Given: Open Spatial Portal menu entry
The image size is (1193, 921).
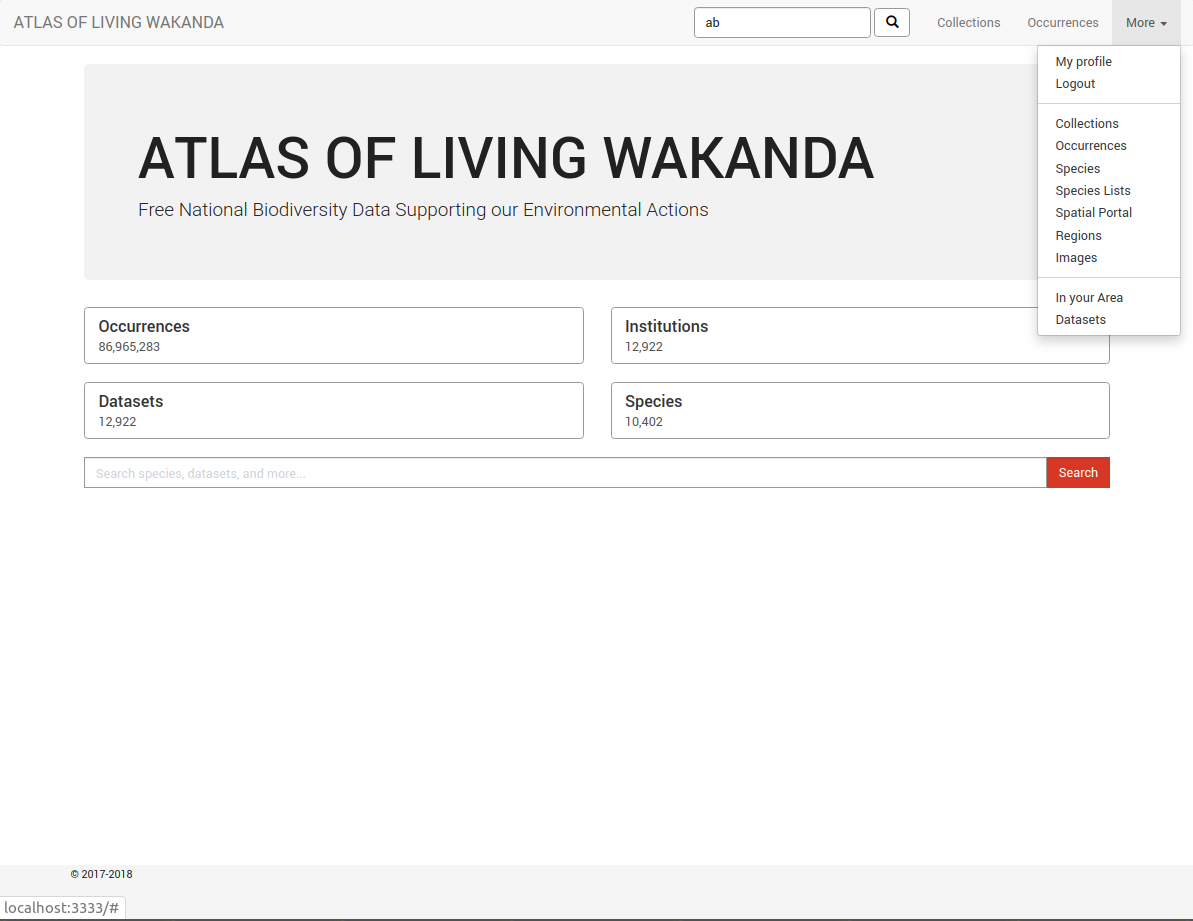Looking at the screenshot, I should pos(1093,212).
